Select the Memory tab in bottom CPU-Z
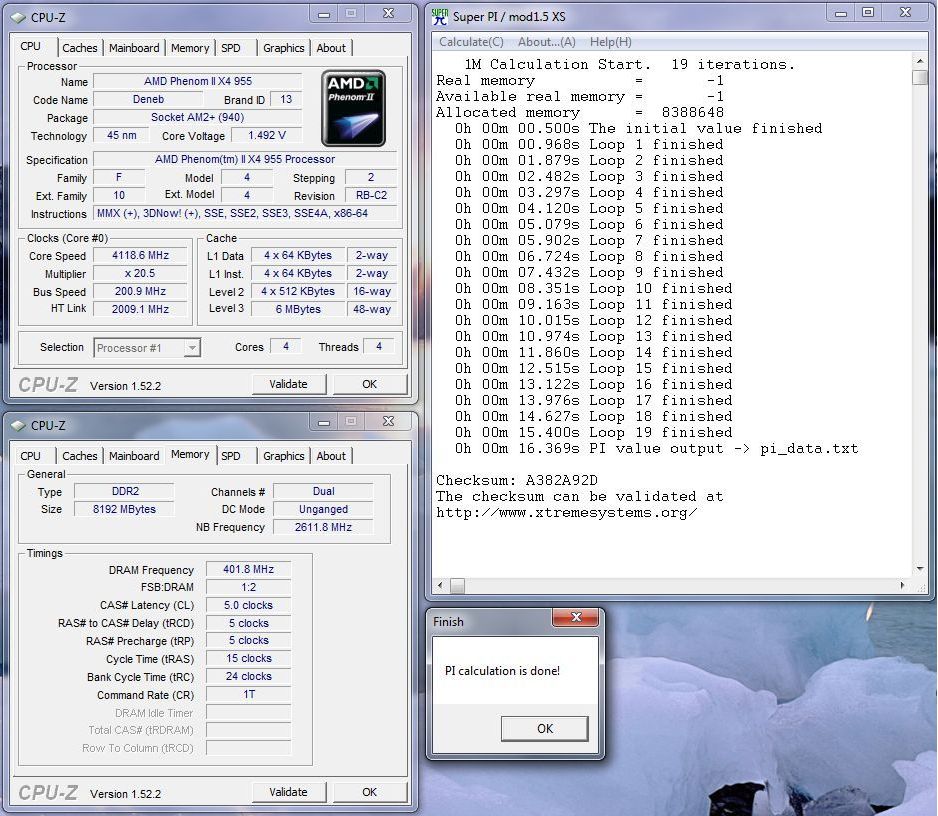 pos(190,454)
